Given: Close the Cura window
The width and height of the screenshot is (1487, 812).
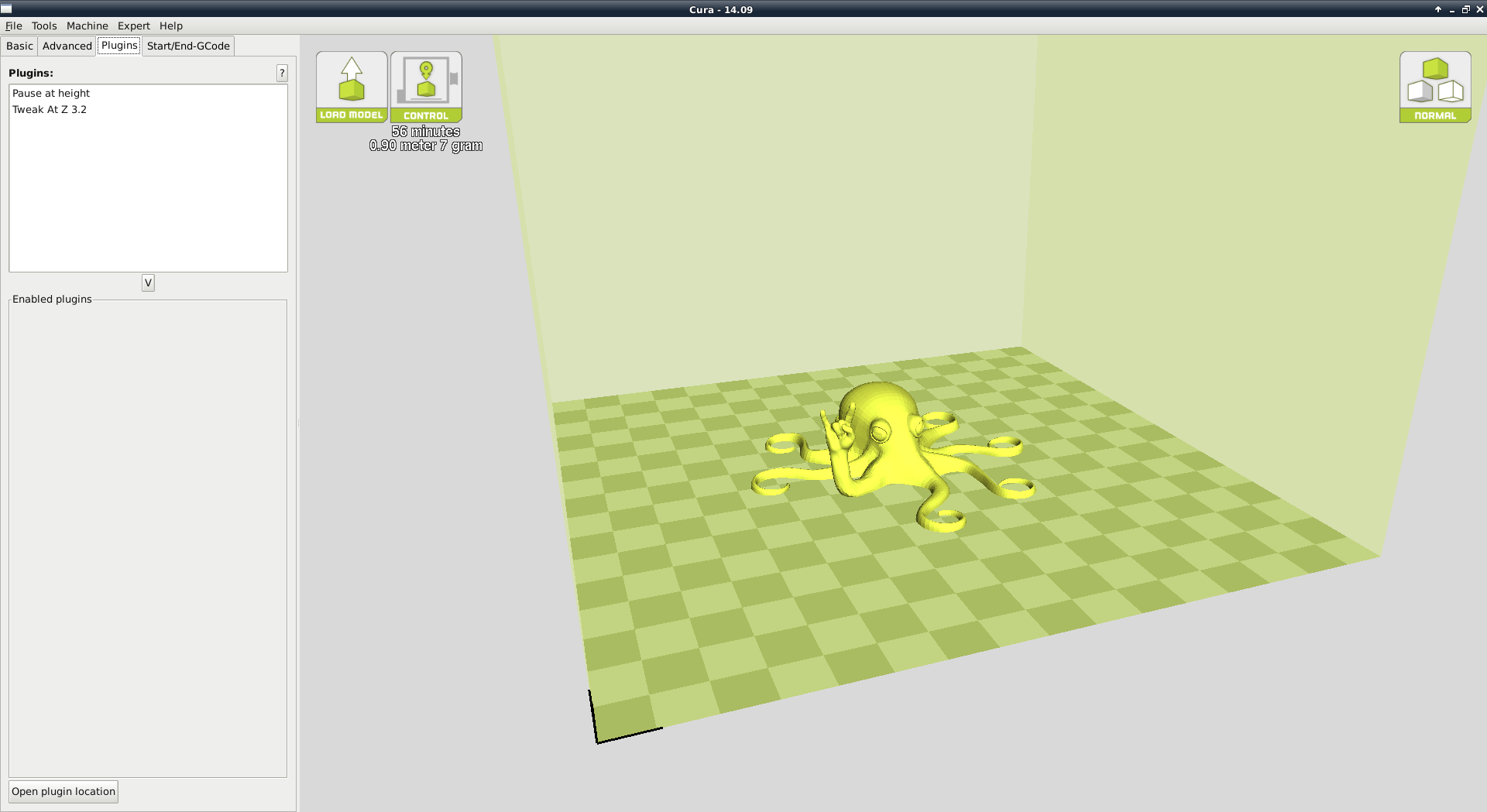Looking at the screenshot, I should tap(1480, 9).
